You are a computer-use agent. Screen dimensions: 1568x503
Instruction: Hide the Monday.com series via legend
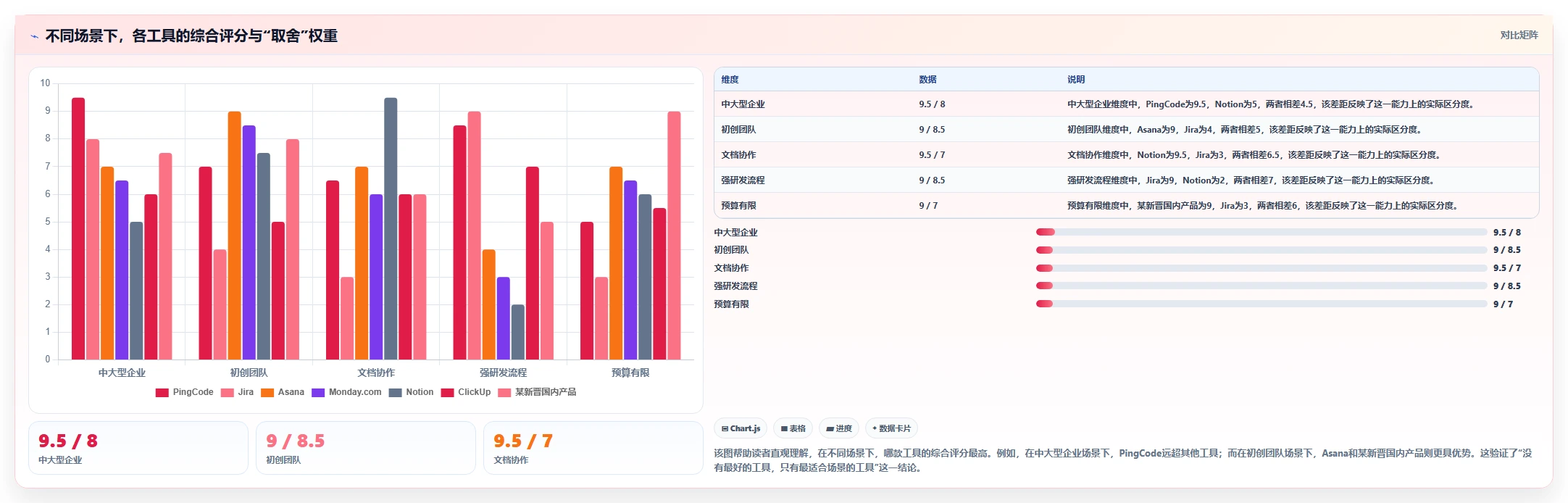tap(346, 392)
